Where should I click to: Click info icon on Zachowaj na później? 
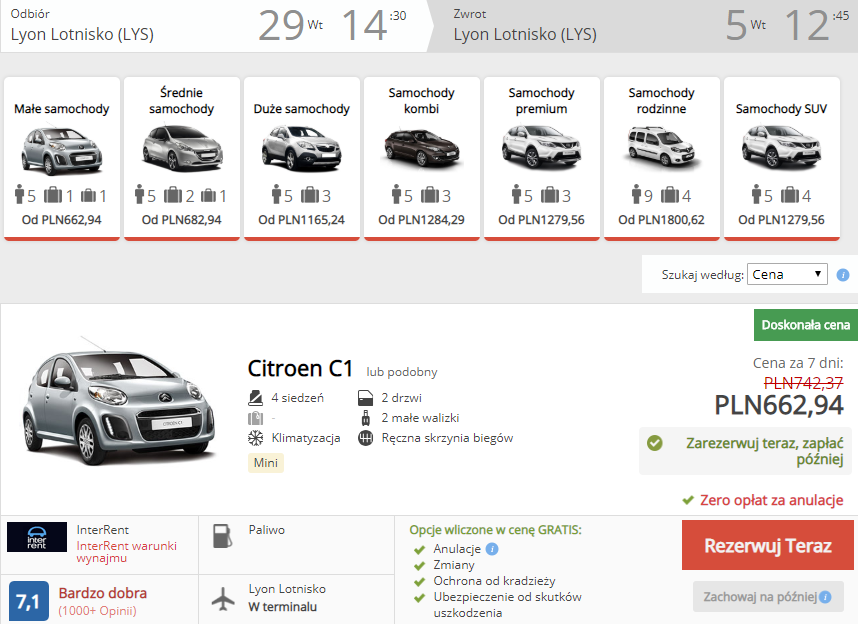[x=825, y=597]
